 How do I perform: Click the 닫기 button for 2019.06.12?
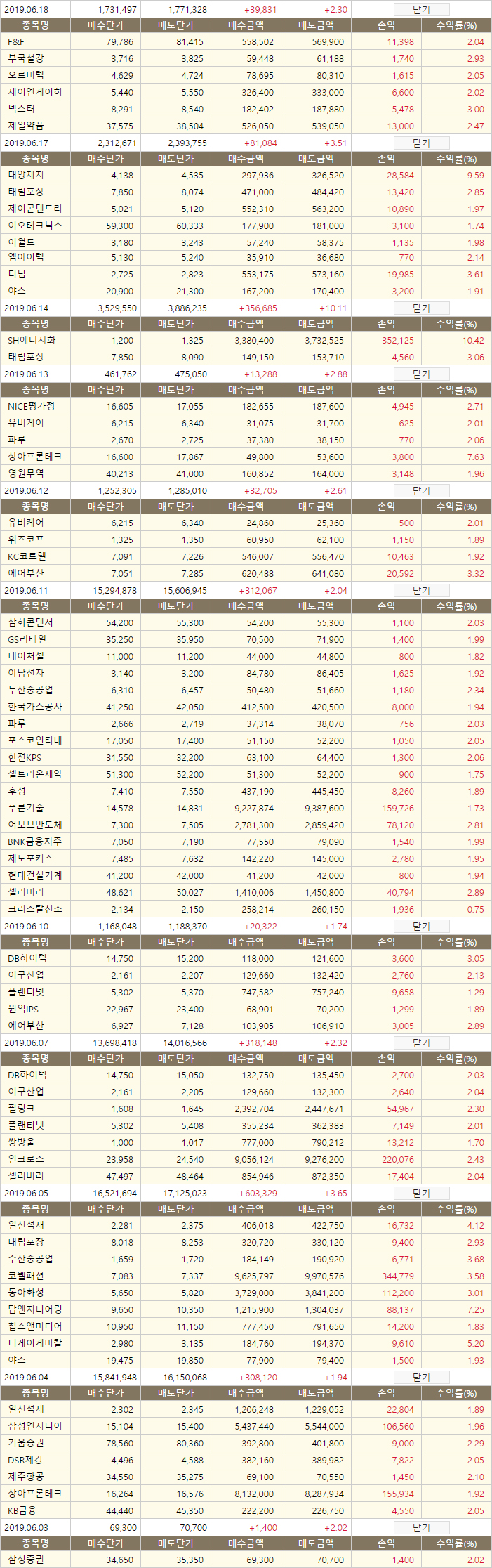coord(421,491)
